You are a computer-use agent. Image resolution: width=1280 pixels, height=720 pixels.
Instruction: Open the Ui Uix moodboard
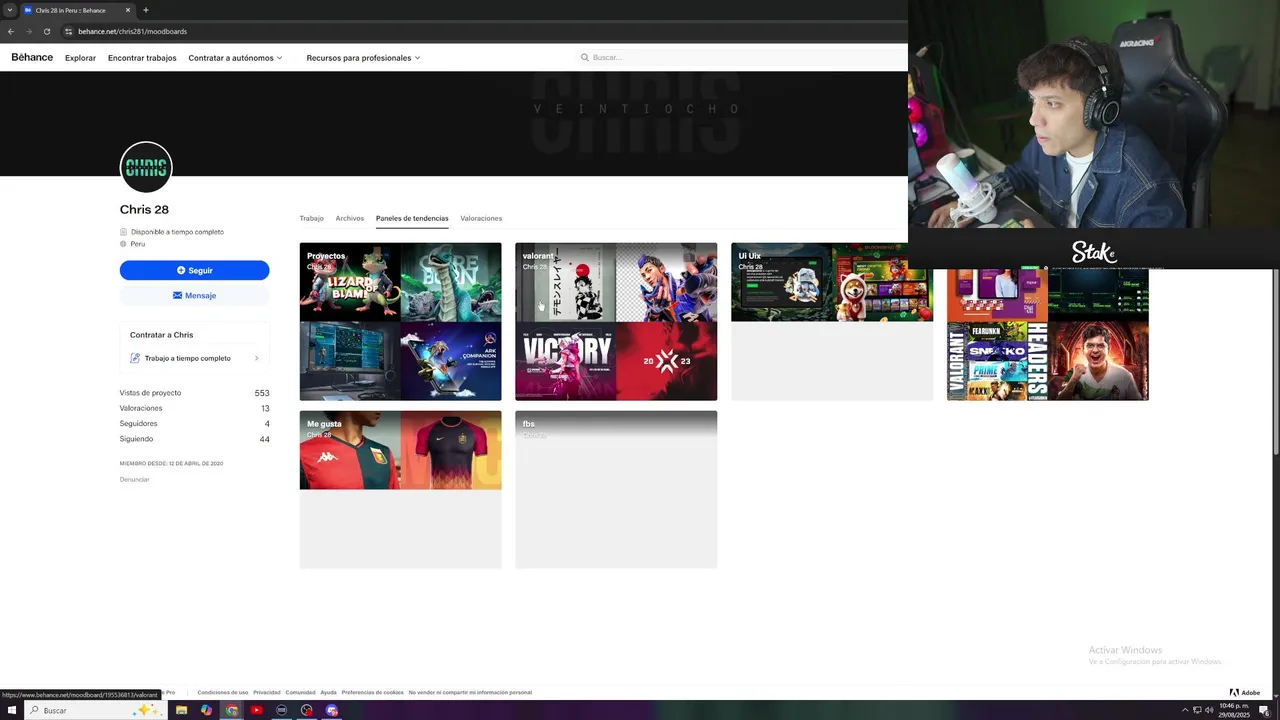(832, 321)
